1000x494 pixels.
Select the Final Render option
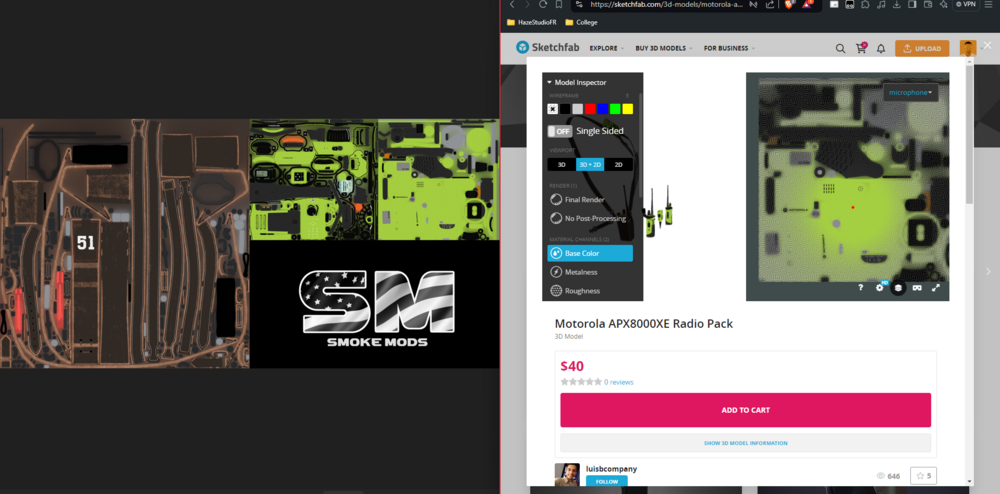[577, 200]
